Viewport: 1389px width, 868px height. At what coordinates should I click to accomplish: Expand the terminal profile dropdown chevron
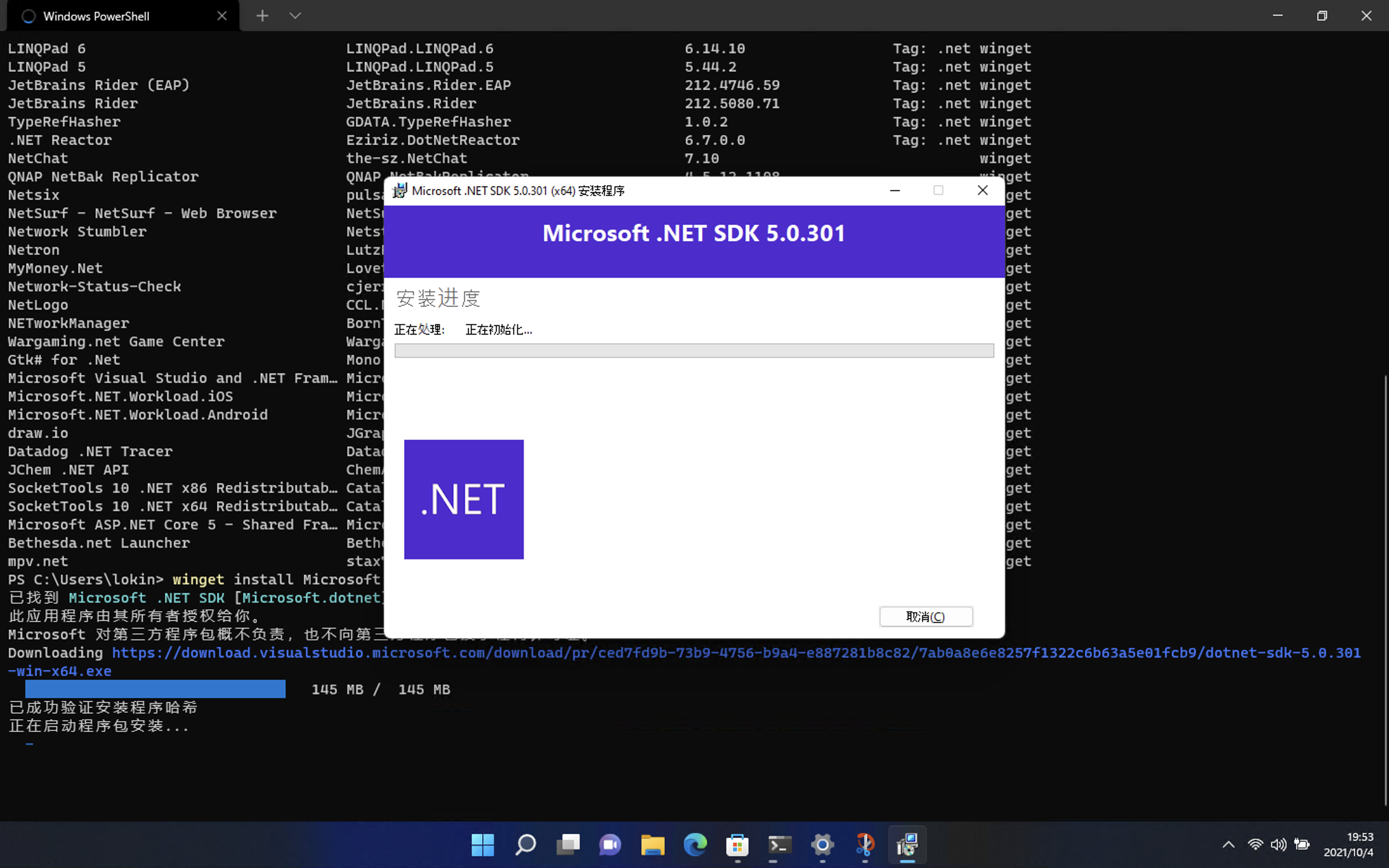click(x=295, y=15)
